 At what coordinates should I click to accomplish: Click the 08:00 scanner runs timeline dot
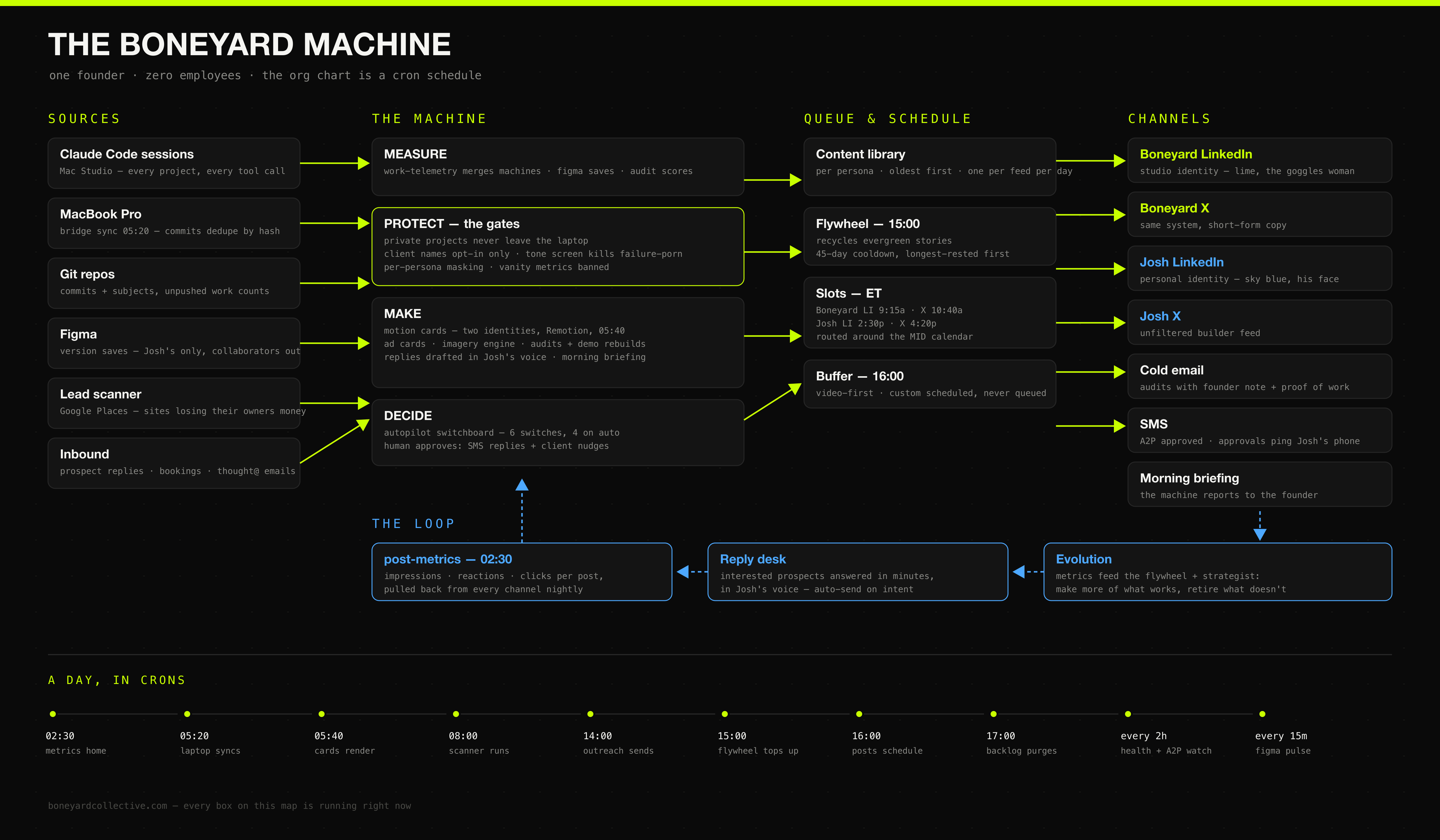pos(456,714)
